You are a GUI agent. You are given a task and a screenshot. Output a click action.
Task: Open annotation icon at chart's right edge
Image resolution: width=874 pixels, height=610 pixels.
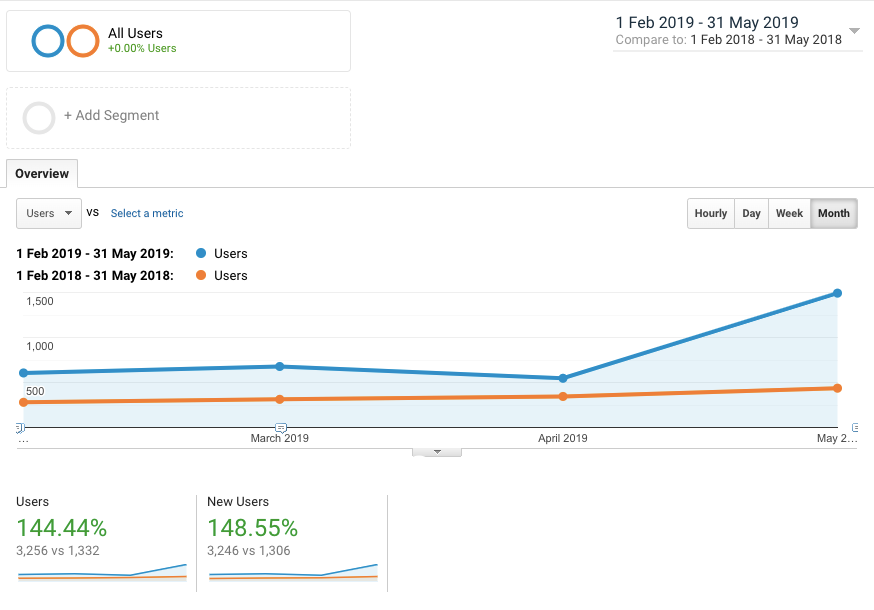pyautogui.click(x=855, y=428)
